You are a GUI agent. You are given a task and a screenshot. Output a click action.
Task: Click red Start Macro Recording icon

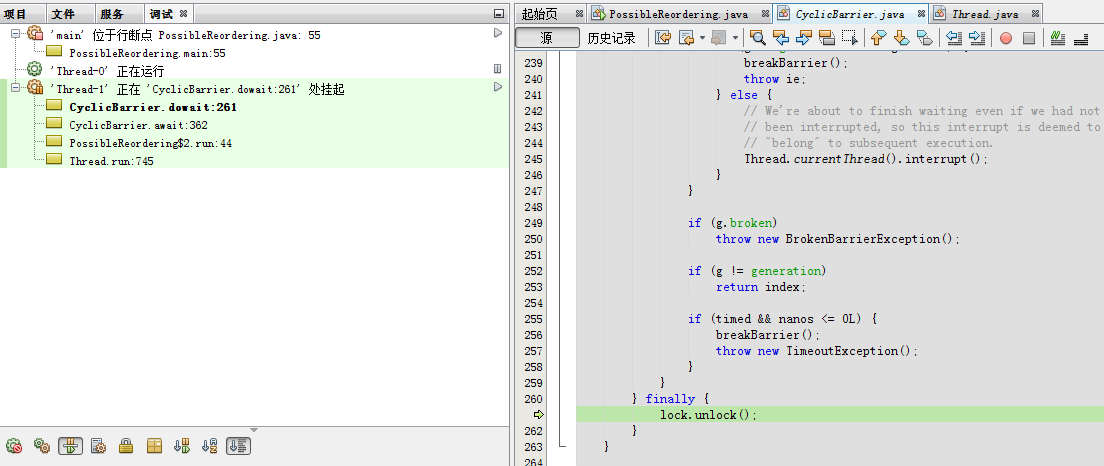click(x=1005, y=39)
